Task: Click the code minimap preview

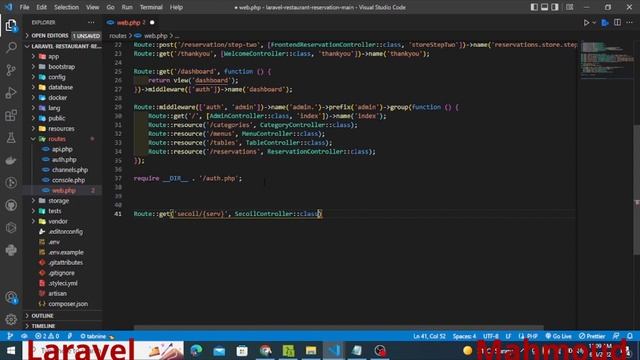Action: tap(607, 60)
